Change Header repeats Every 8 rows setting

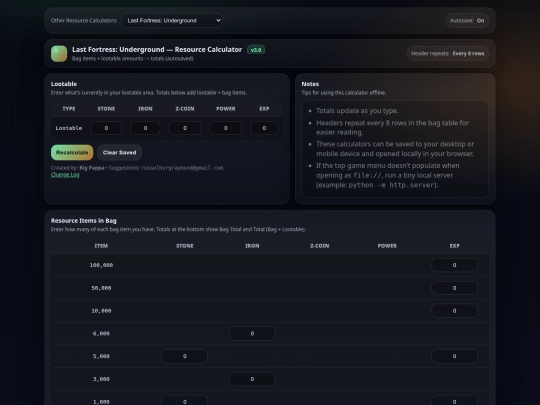pos(447,53)
